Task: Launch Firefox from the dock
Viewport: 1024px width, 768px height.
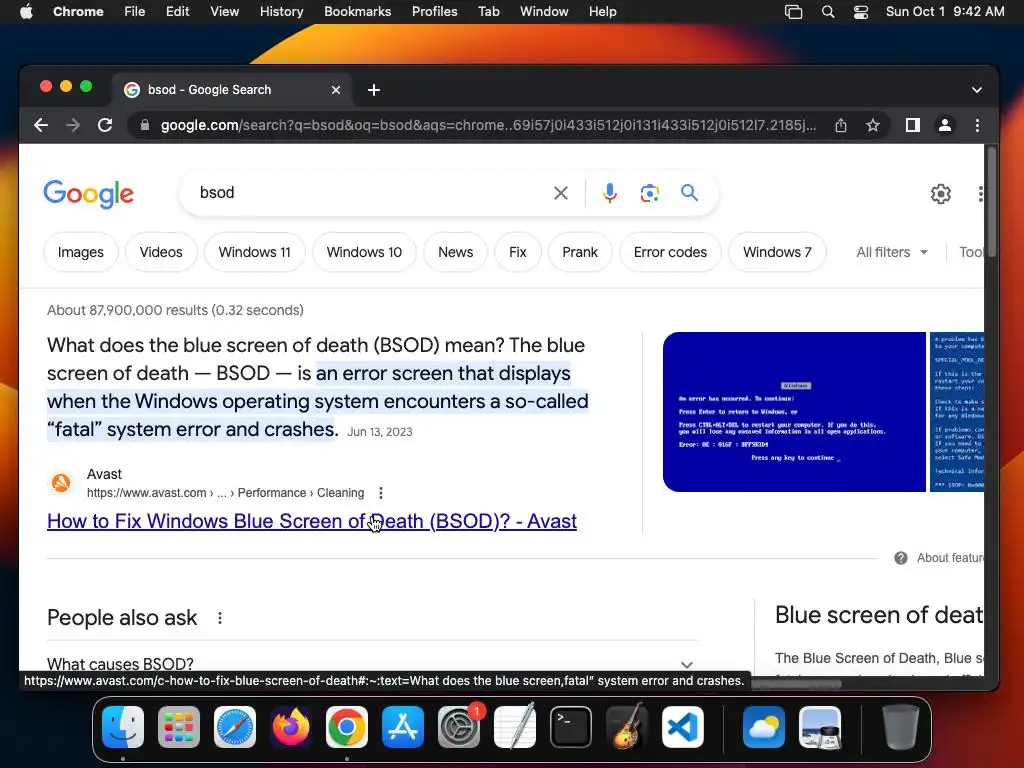Action: pos(291,727)
